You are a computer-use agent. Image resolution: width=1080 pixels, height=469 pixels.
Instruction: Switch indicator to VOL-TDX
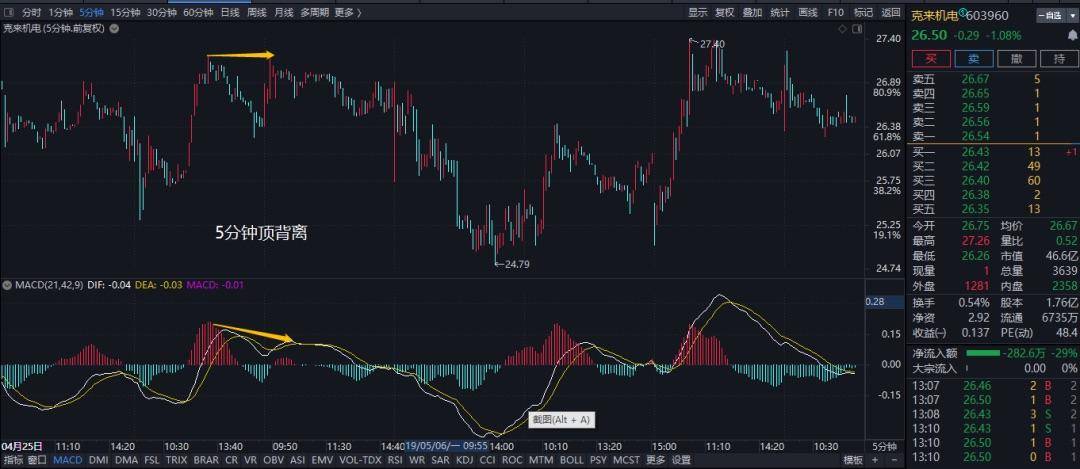(361, 460)
